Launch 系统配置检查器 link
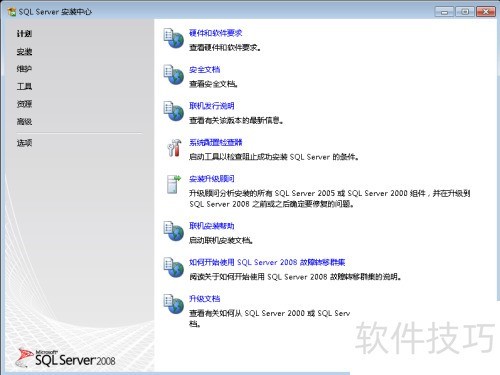The height and width of the screenshot is (375, 500). pyautogui.click(x=216, y=143)
